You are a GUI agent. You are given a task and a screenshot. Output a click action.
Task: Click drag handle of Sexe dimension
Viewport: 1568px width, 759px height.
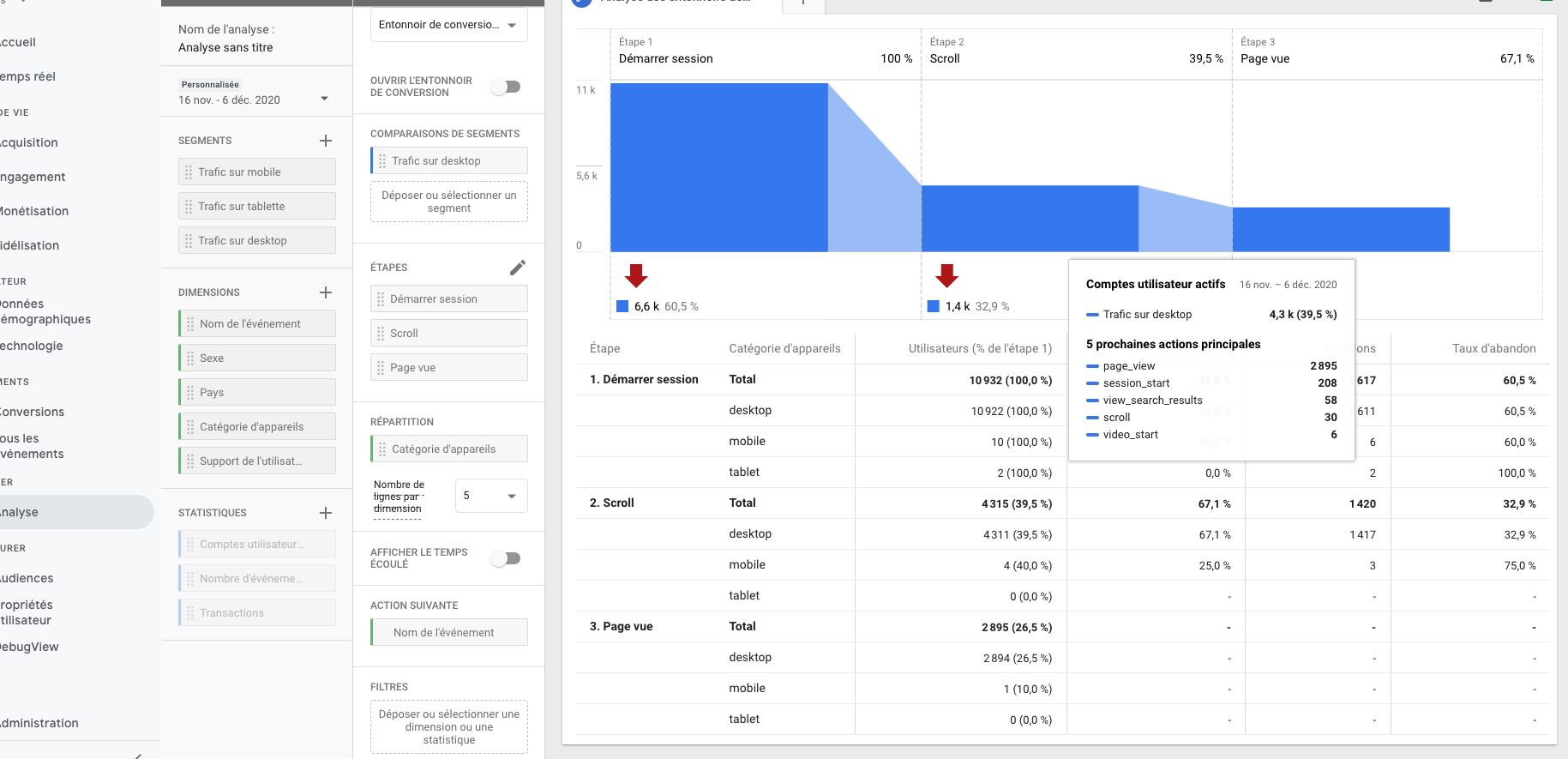190,358
